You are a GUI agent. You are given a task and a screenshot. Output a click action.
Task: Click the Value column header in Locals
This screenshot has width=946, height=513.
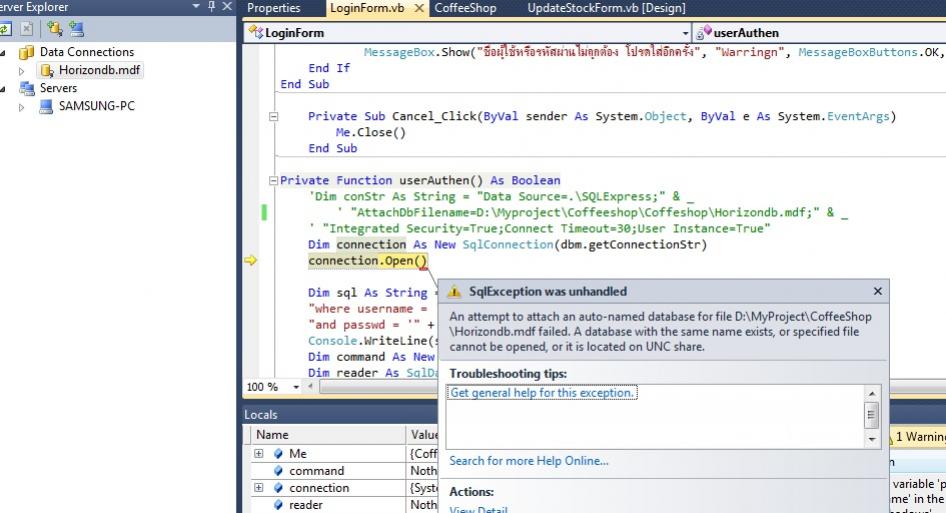(x=424, y=435)
